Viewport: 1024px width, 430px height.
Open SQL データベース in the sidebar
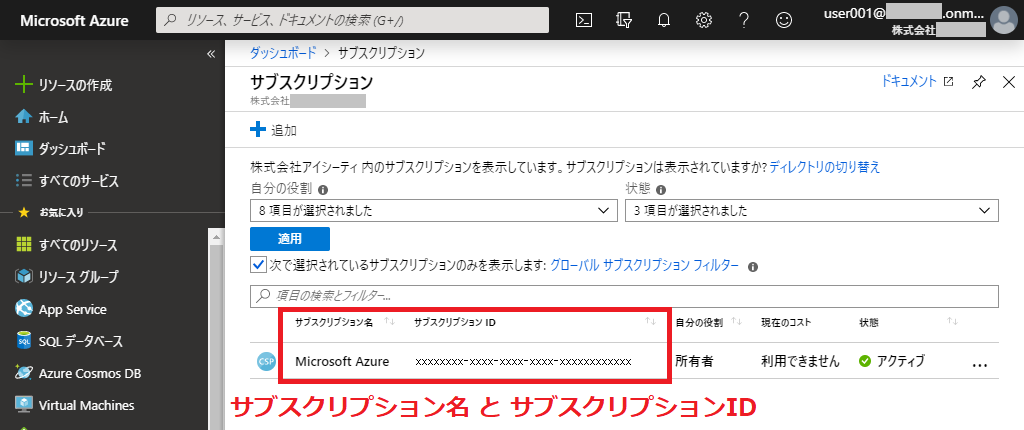tap(69, 341)
